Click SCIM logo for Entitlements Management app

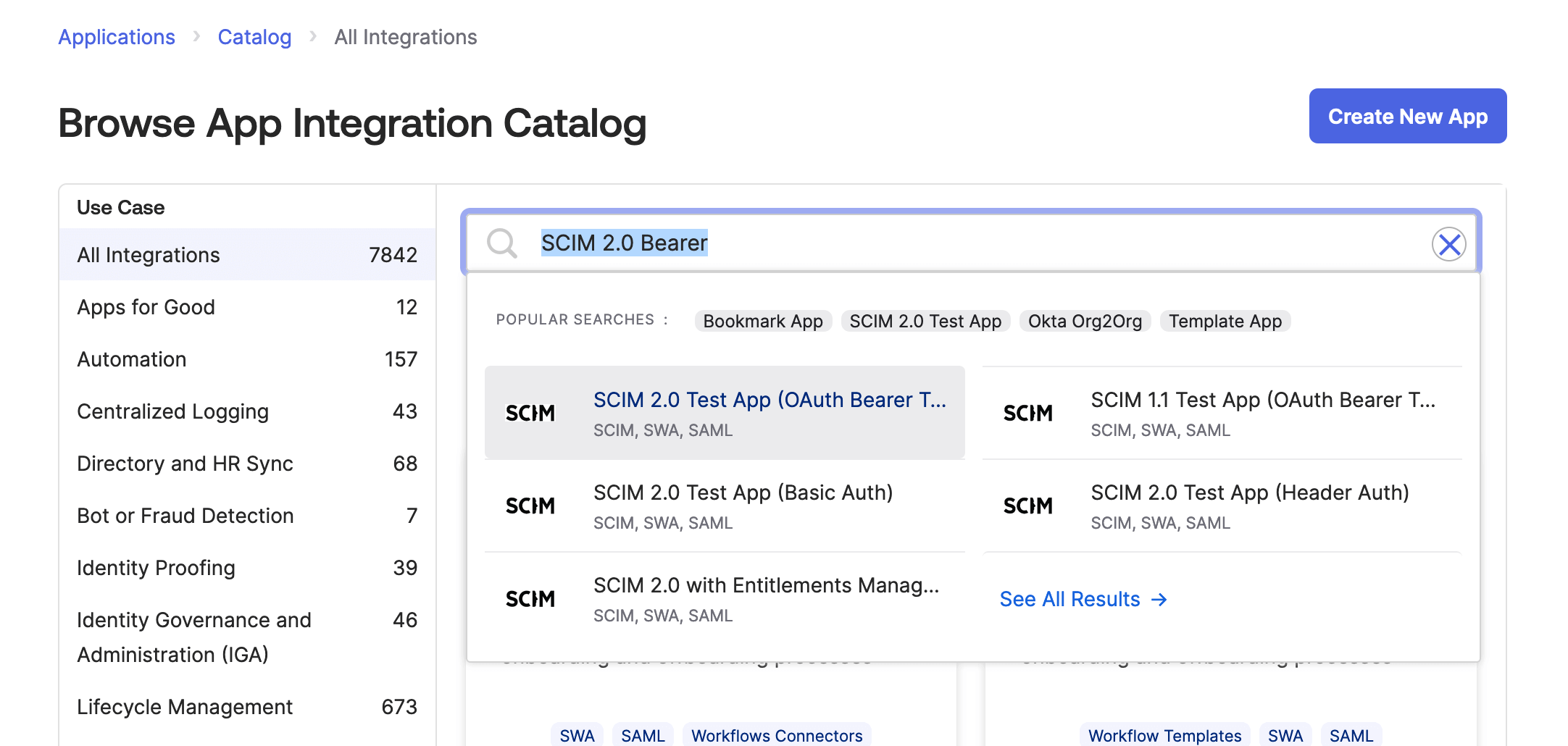click(x=531, y=598)
